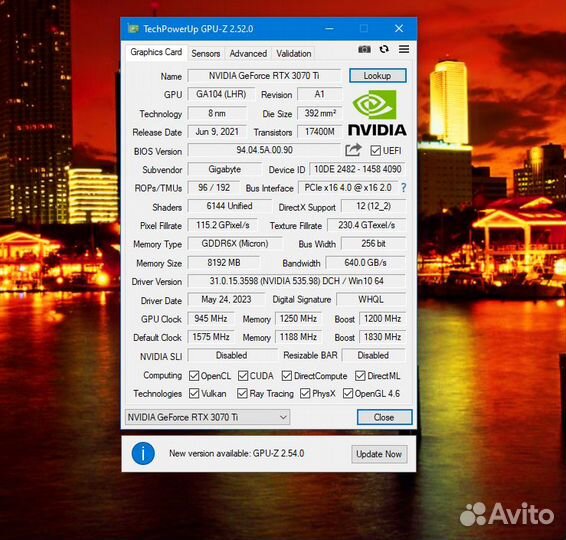Click the Subvendor field Gigabyte
This screenshot has width=566, height=540.
point(224,169)
